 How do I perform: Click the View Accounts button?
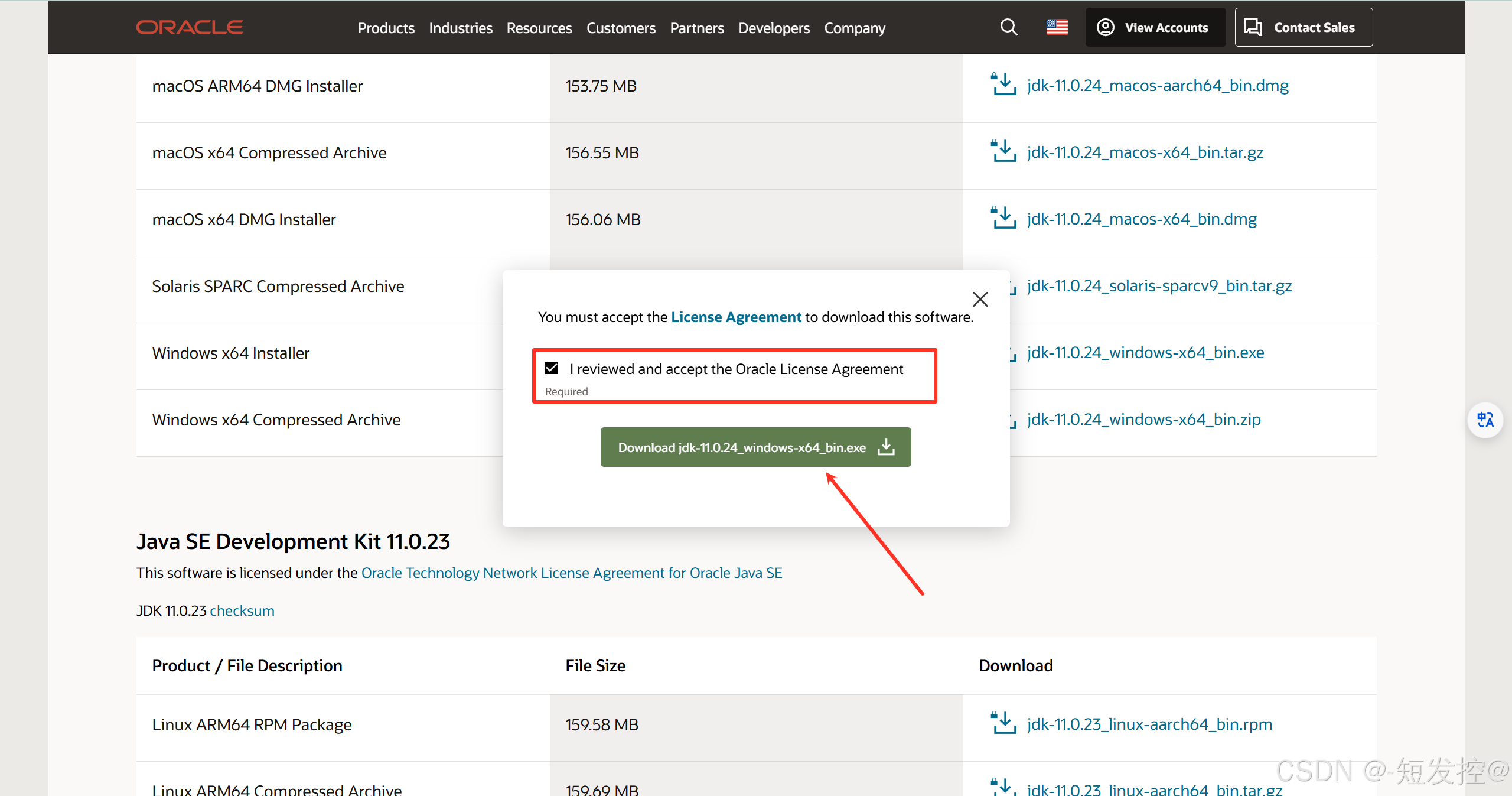(1155, 27)
